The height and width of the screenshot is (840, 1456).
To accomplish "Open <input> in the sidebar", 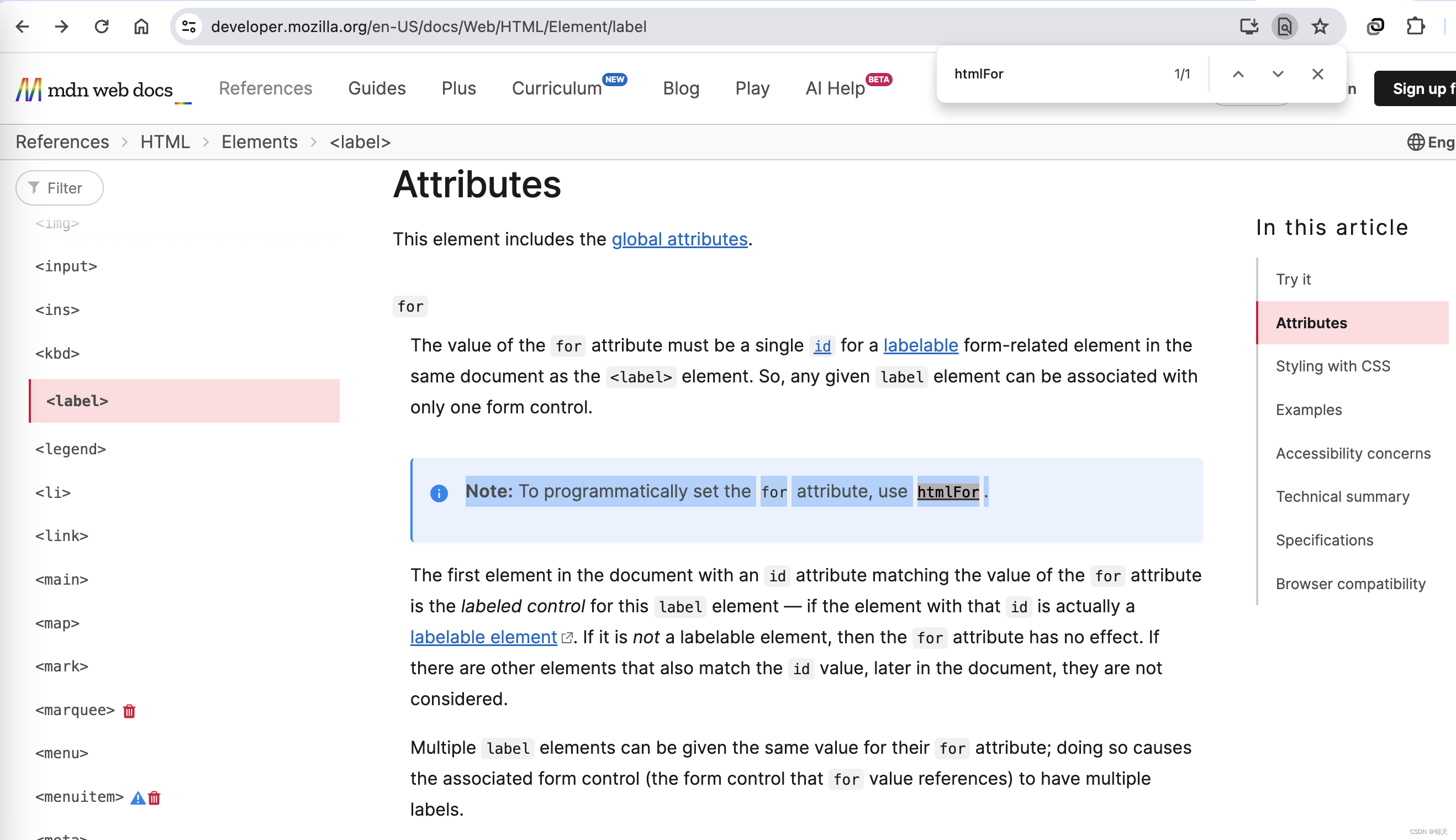I will point(66,266).
